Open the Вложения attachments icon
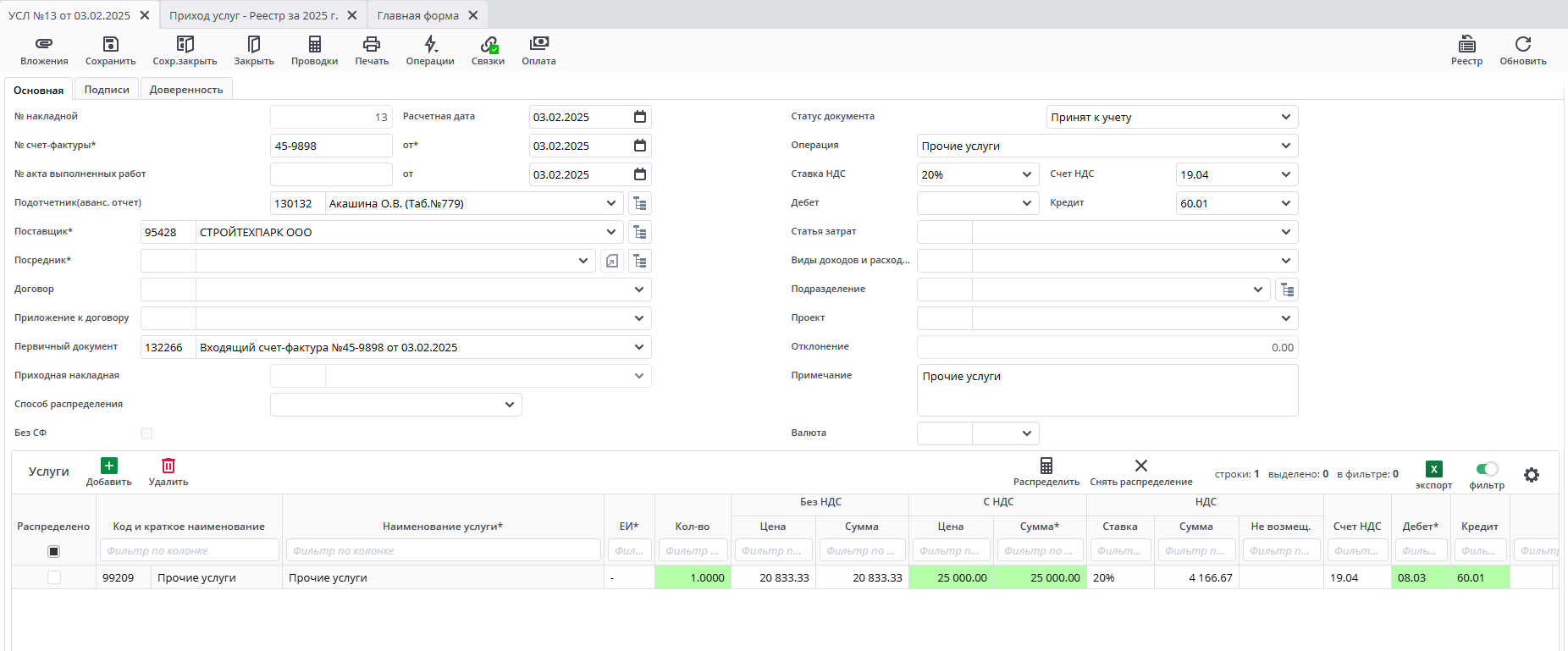The image size is (1568, 651). click(44, 44)
